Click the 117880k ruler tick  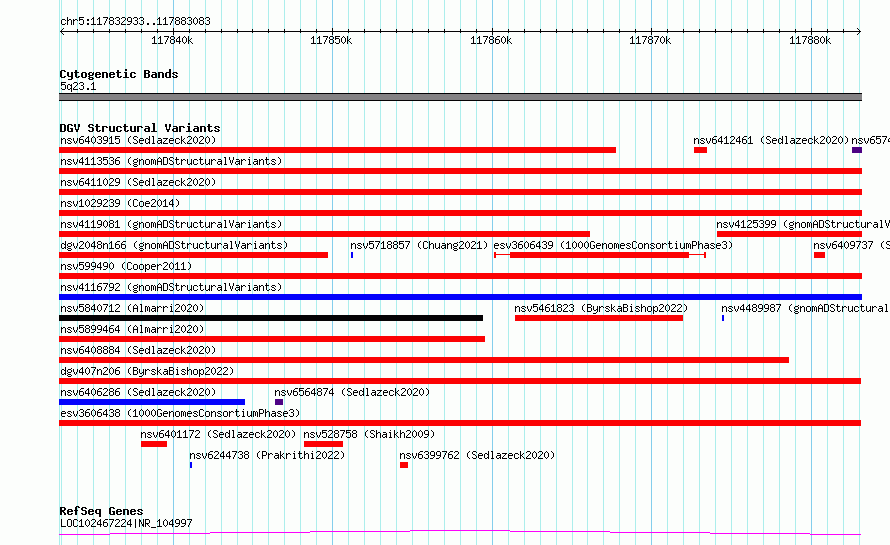[811, 40]
